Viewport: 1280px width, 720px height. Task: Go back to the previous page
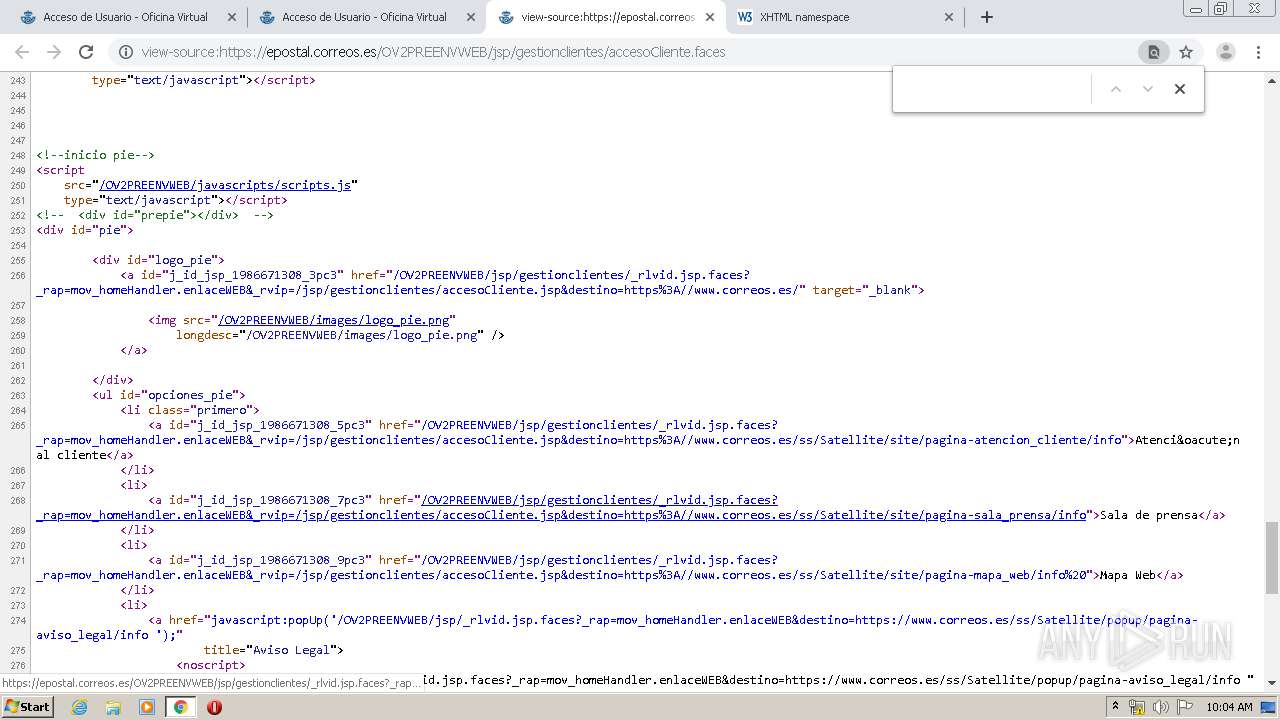(22, 52)
